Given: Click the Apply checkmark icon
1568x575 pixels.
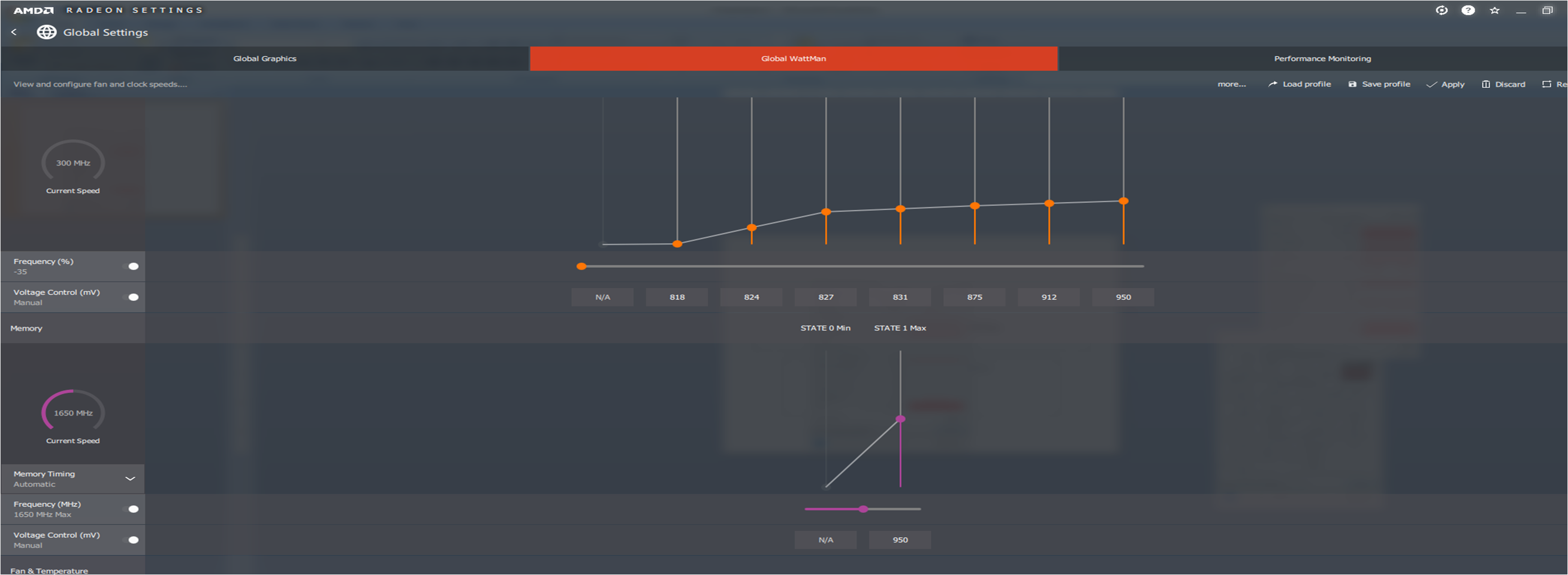Looking at the screenshot, I should (1432, 85).
